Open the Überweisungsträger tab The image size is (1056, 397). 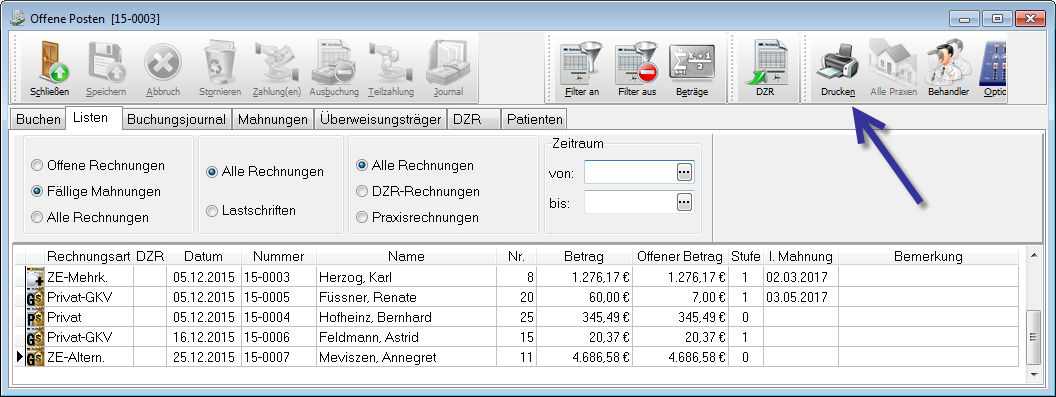click(381, 119)
